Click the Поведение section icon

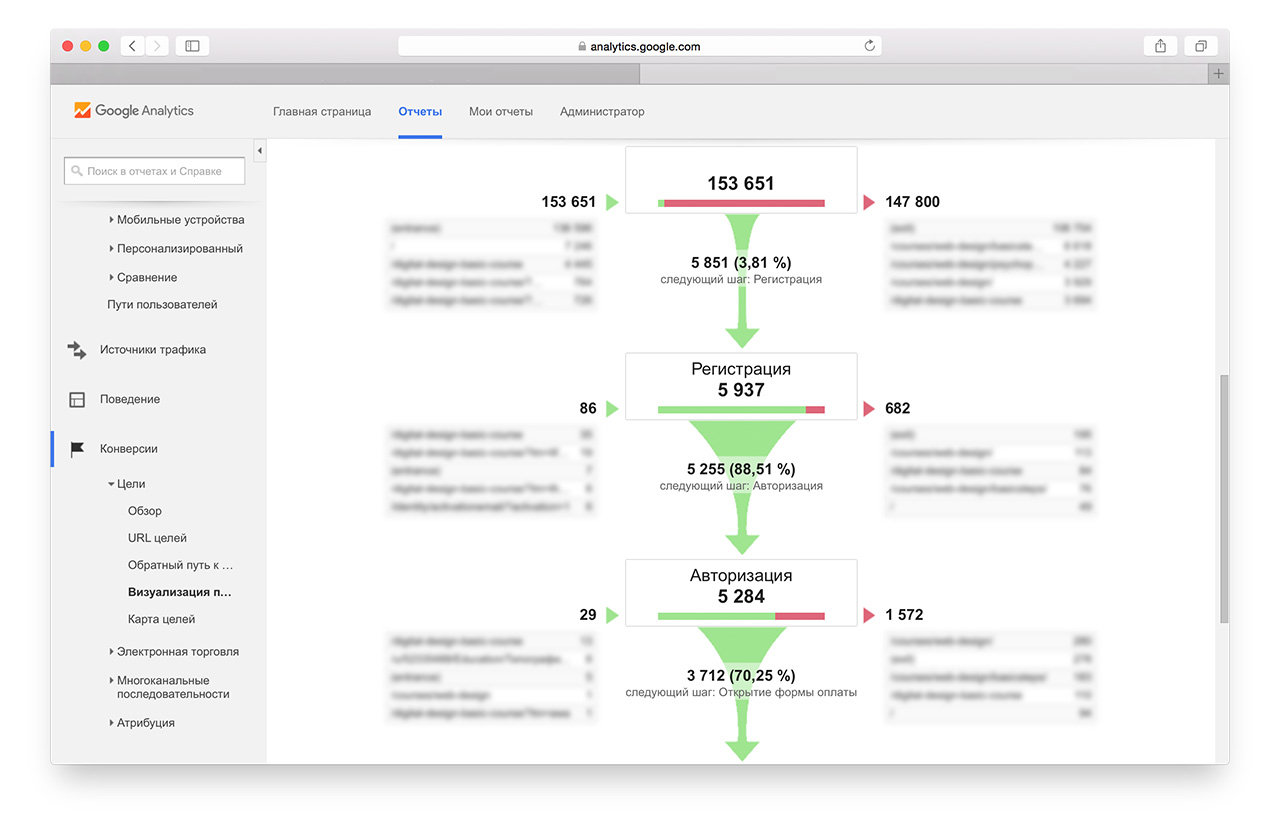click(77, 400)
